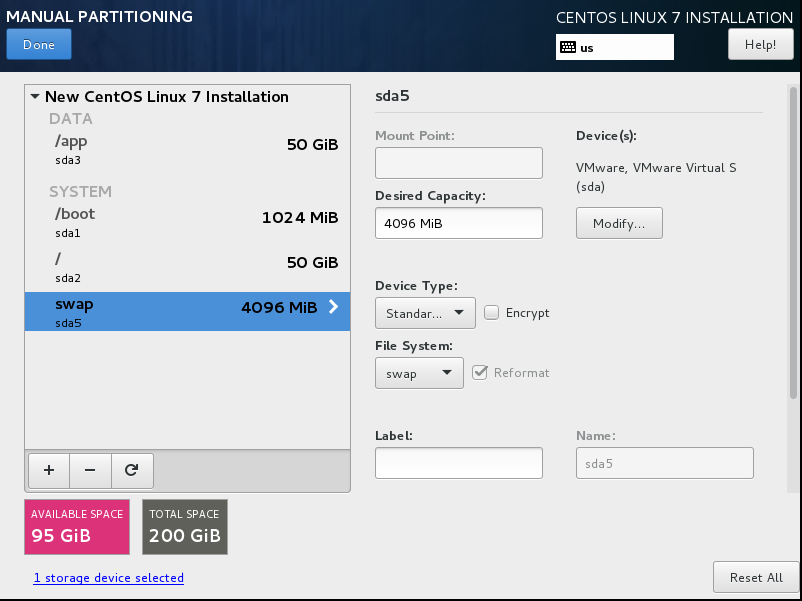The image size is (802, 601).
Task: Click the DATA section header
Action: (71, 119)
